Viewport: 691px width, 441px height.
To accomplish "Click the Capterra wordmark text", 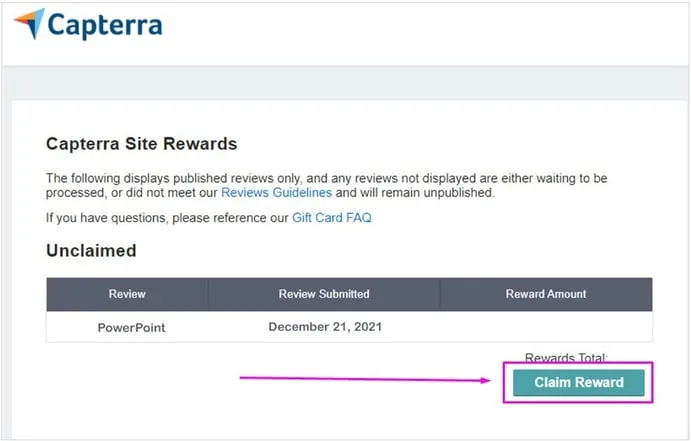I will coord(105,25).
